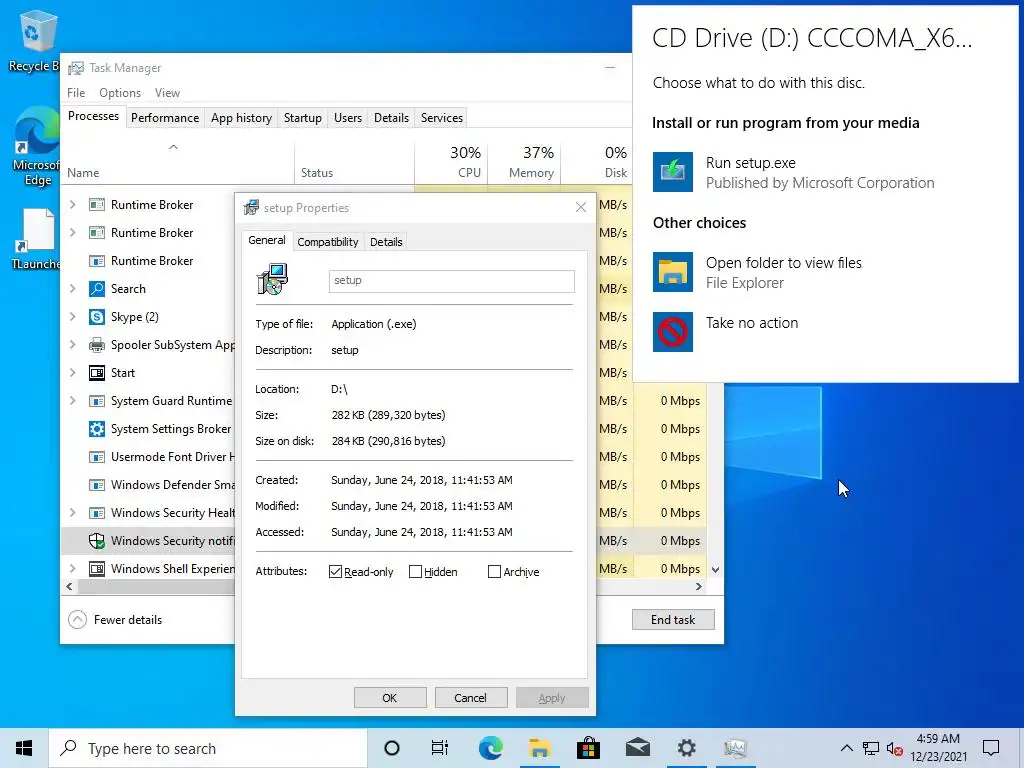Expand the first Runtime Broker process
1024x768 pixels.
72,204
